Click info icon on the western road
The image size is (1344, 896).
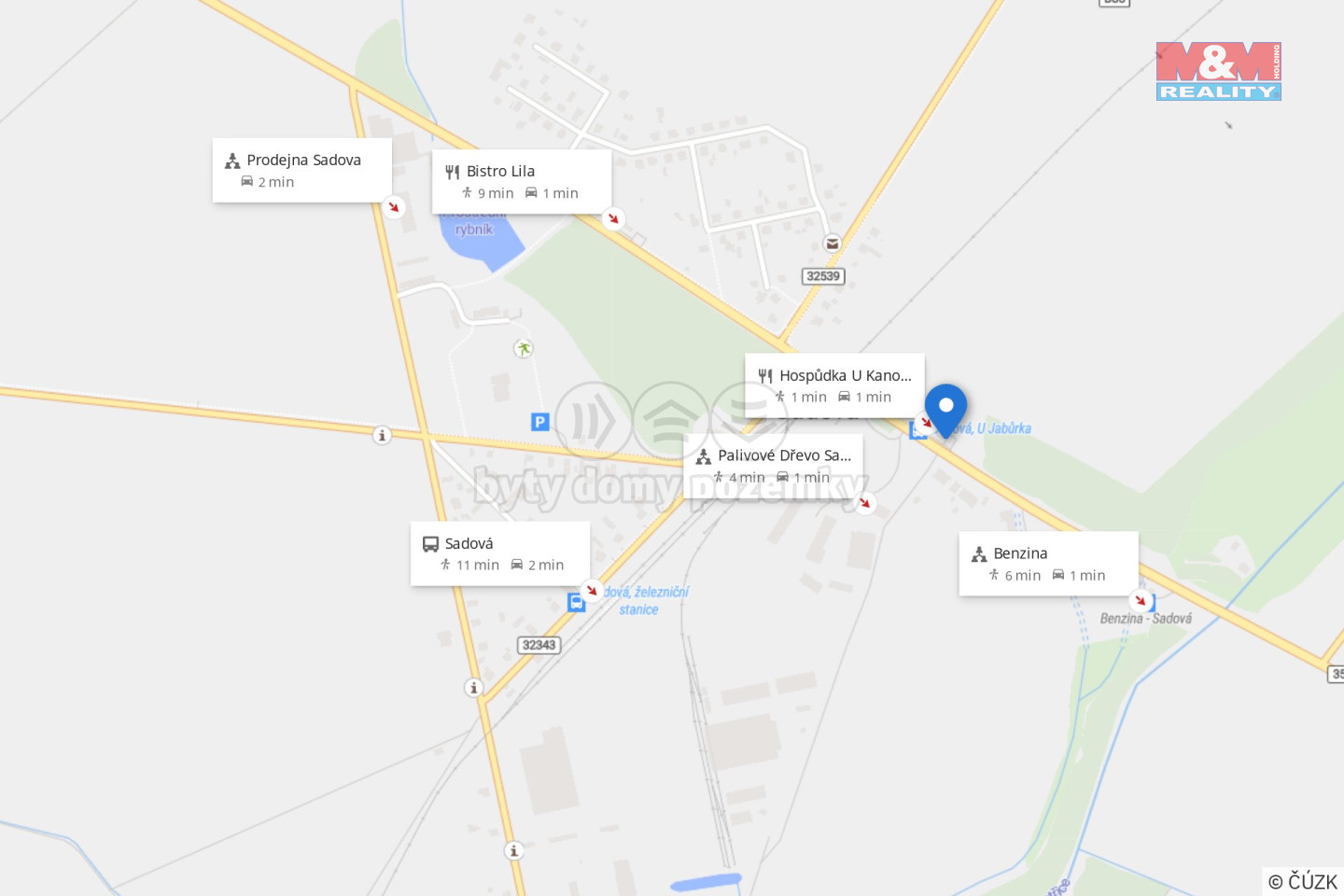pos(382,435)
